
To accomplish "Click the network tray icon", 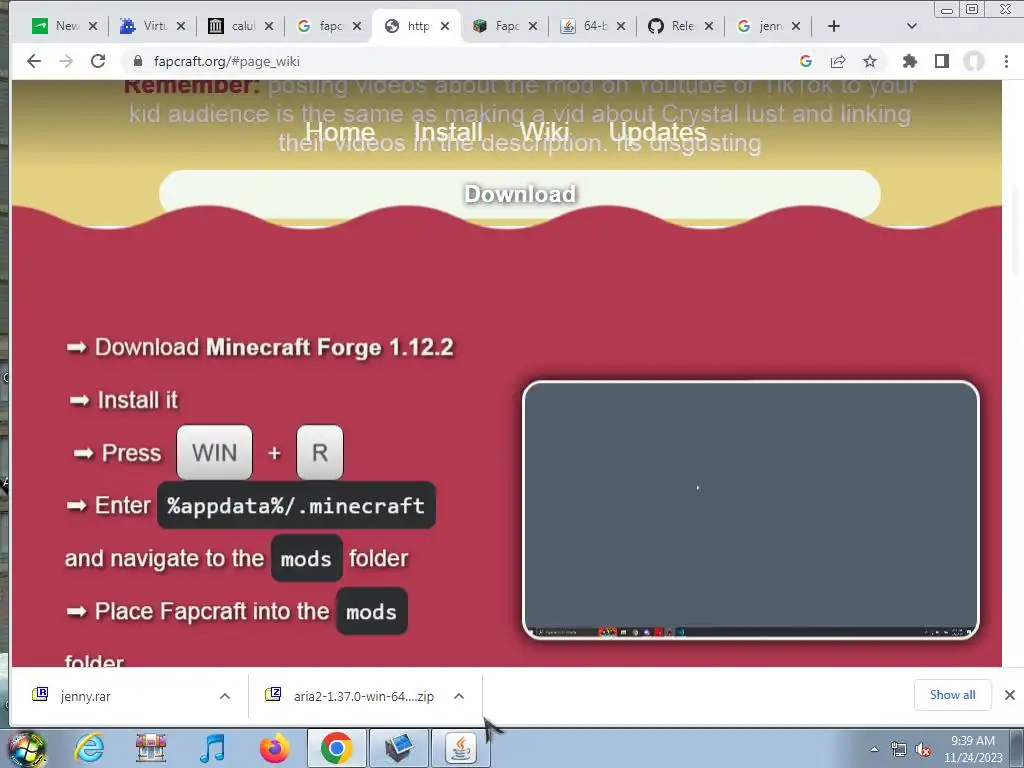I will (899, 750).
